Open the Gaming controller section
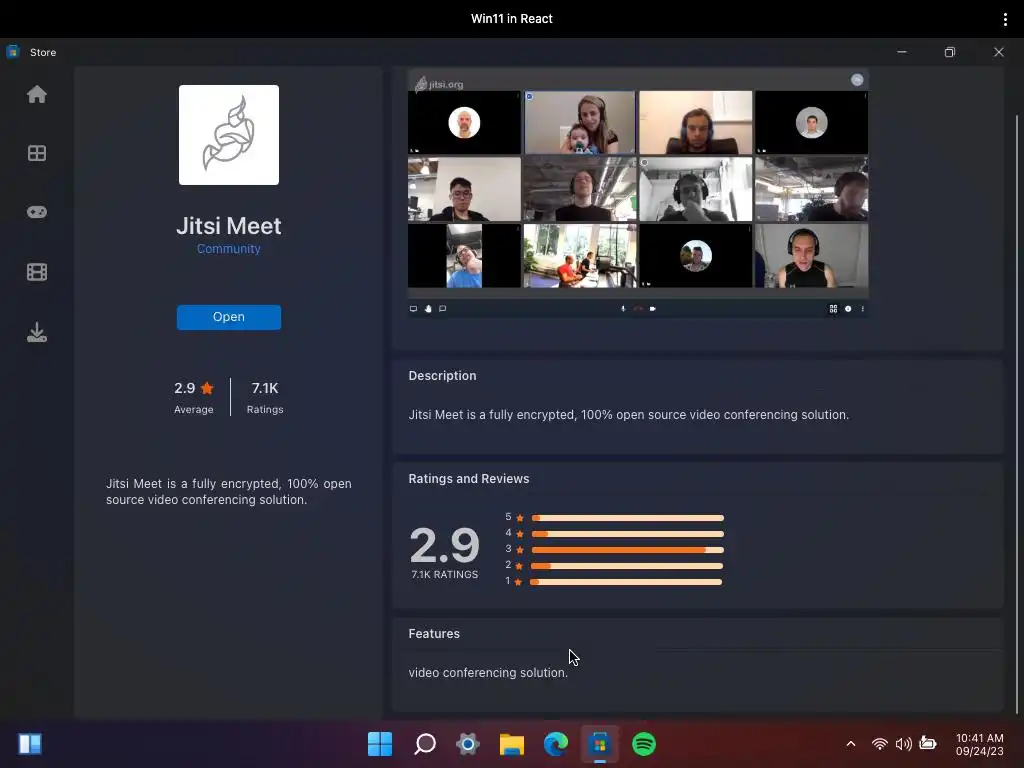The image size is (1024, 768). 37,212
